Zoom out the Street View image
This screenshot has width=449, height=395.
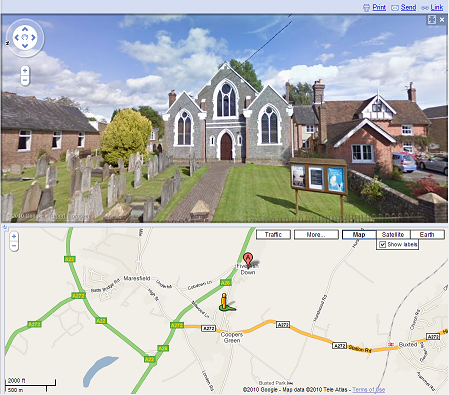(25, 80)
